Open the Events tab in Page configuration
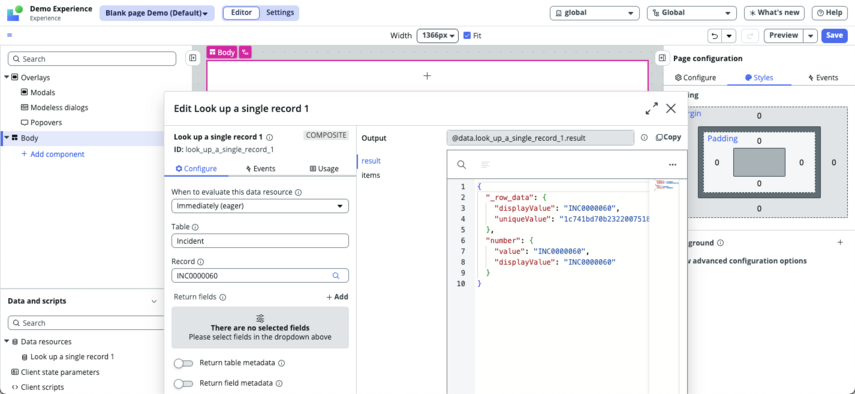855x394 pixels. pyautogui.click(x=823, y=77)
